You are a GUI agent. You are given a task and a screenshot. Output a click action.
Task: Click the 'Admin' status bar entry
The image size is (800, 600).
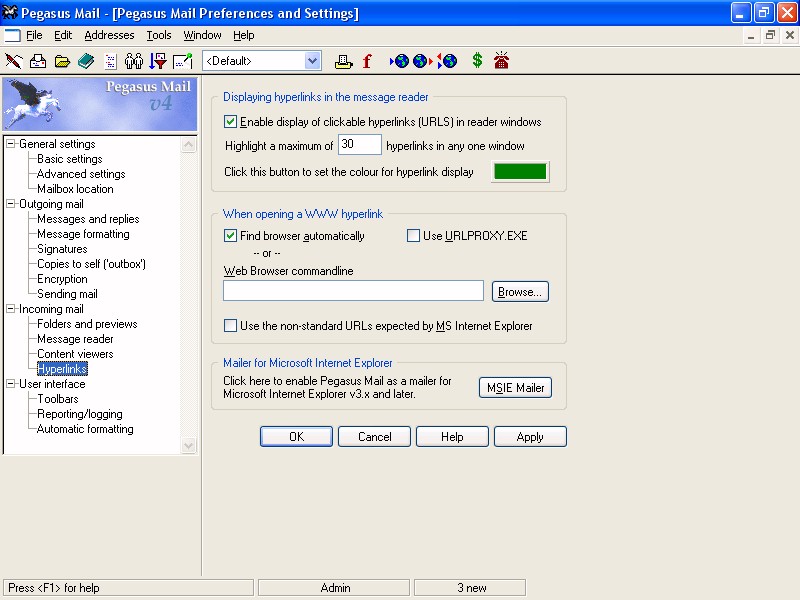(x=334, y=588)
